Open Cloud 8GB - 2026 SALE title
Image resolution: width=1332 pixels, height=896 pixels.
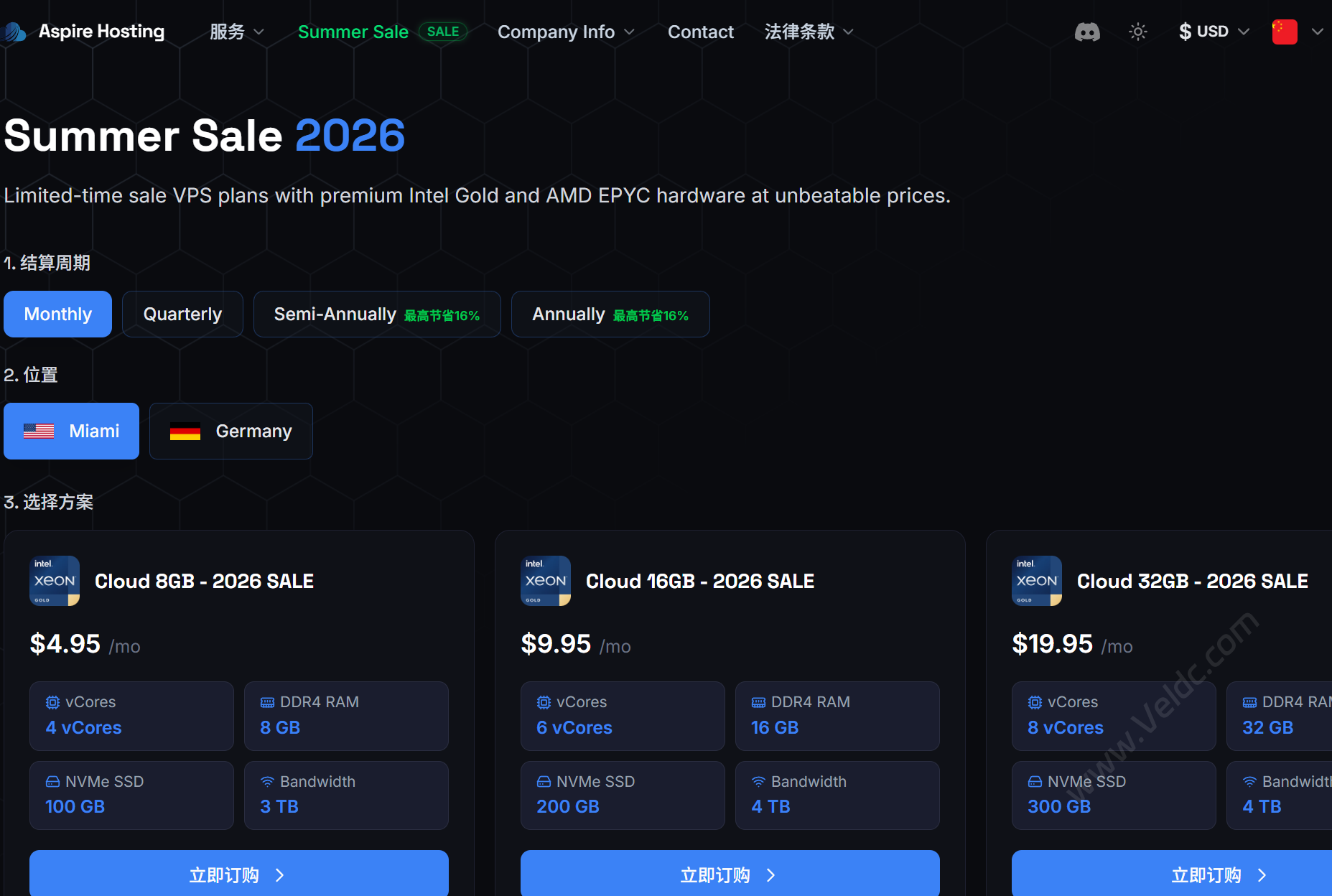204,581
